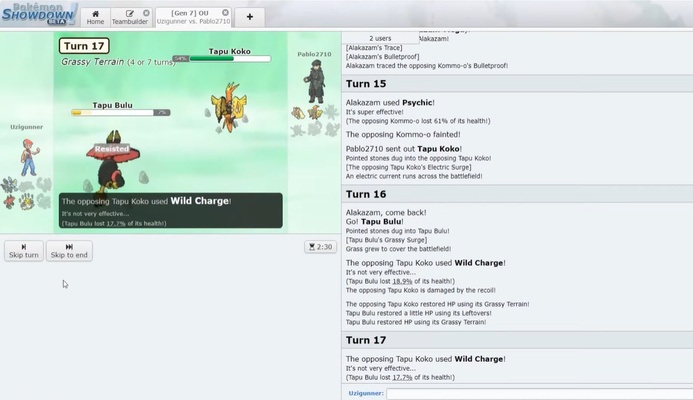This screenshot has height=400, width=693.
Task: Click the Resisted battle popup label
Action: [112, 149]
